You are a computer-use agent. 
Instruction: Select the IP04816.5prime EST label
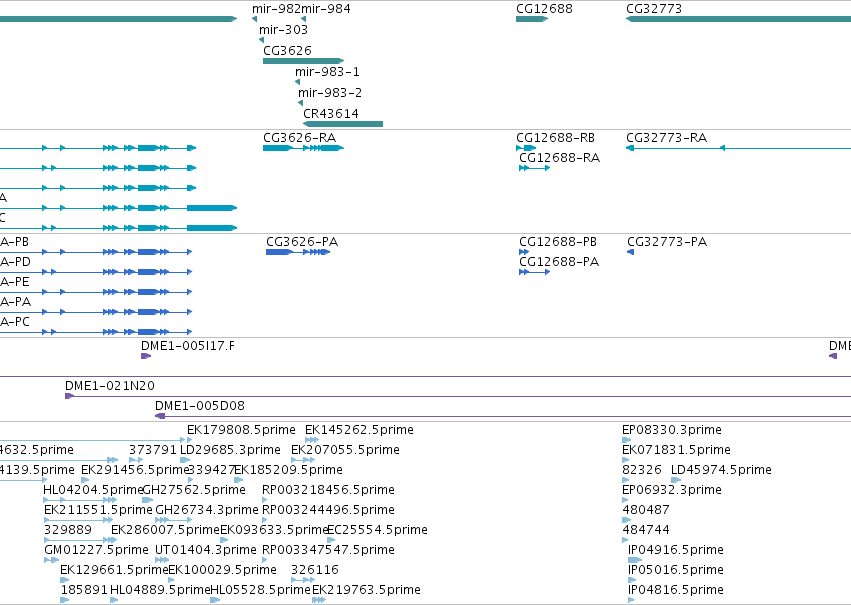point(676,590)
